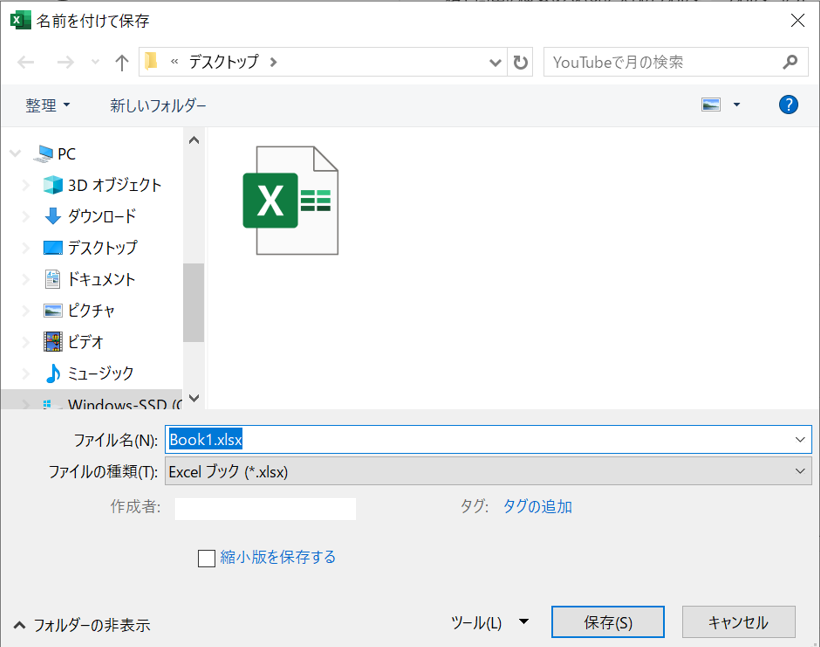The height and width of the screenshot is (647, 820).
Task: Click the フォルダーの非表示 button
Action: [82, 625]
